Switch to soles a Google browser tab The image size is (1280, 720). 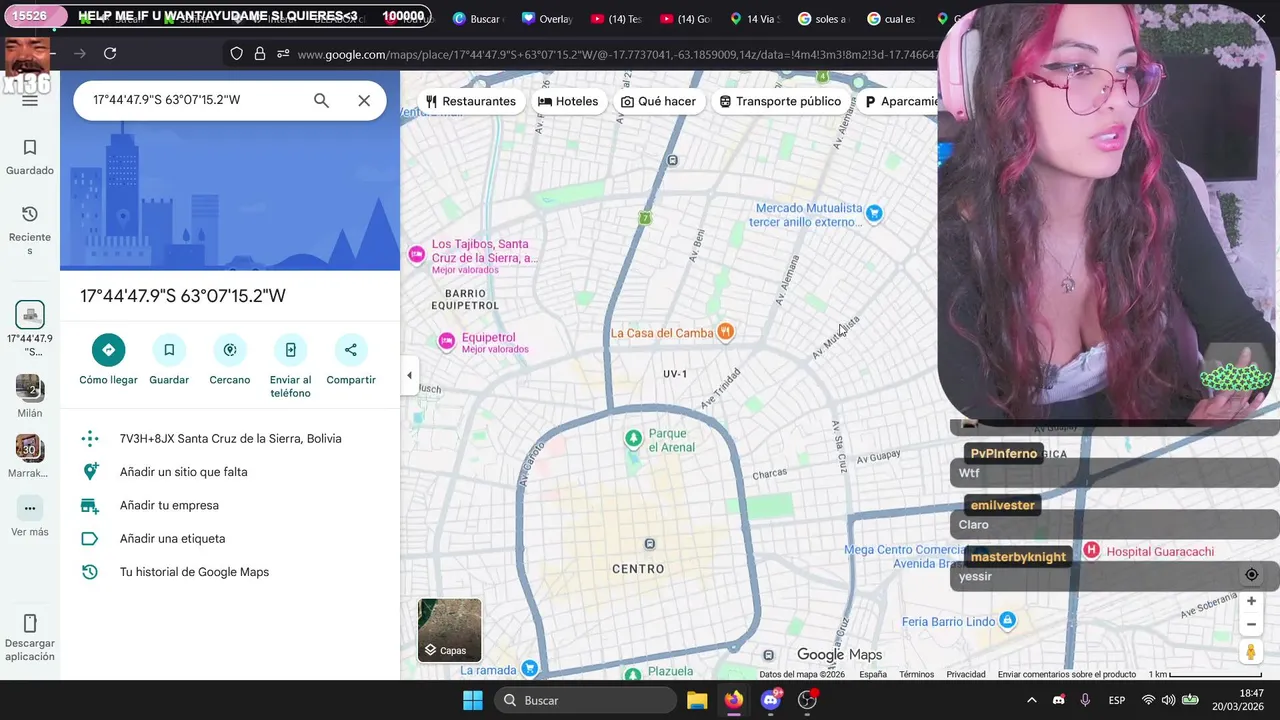(824, 19)
